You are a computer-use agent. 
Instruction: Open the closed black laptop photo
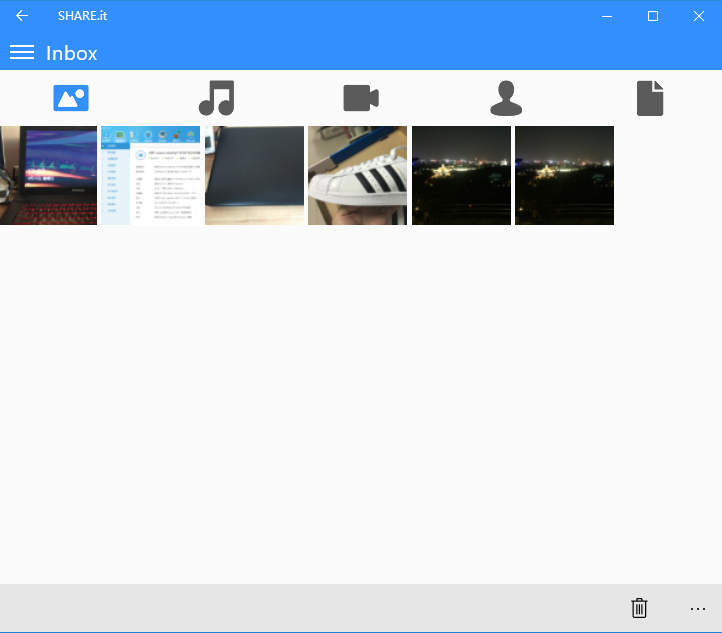coord(254,175)
